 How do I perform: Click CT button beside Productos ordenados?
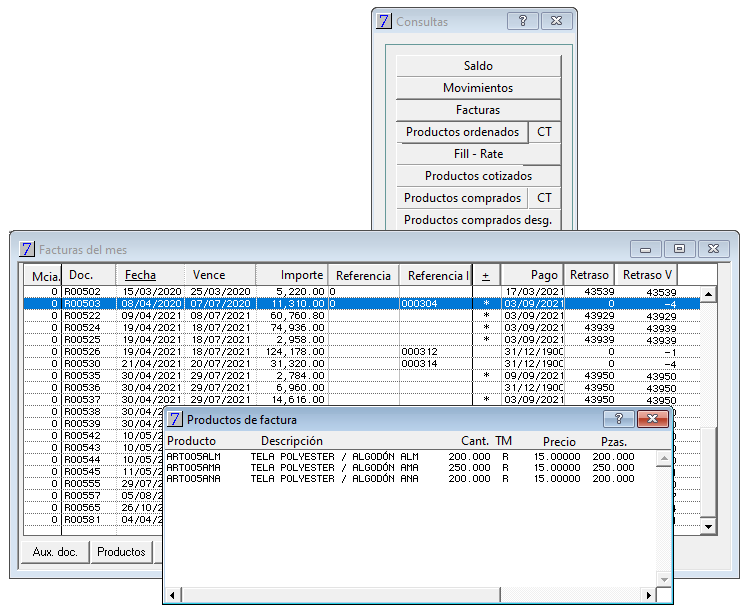pos(545,132)
